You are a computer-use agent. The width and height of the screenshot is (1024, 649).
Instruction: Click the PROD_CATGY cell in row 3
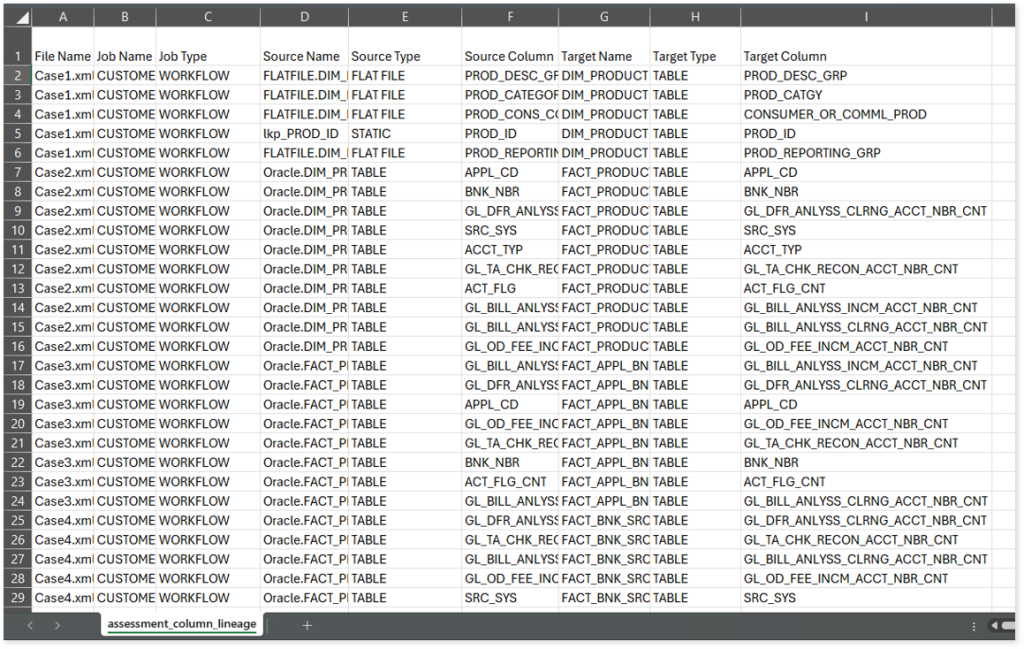(x=783, y=95)
